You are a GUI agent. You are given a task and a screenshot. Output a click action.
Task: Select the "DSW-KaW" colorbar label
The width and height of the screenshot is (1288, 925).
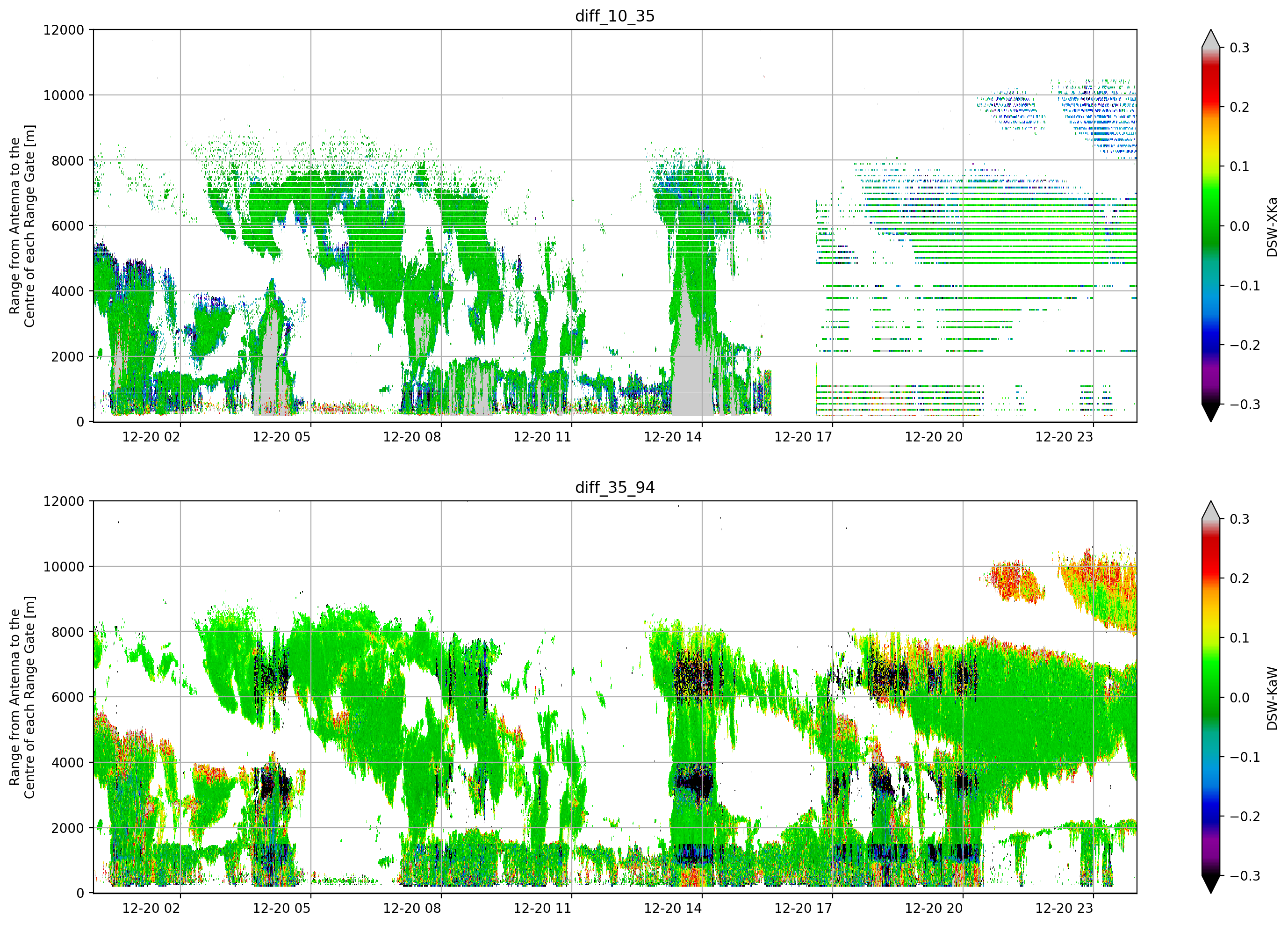pos(1272,698)
